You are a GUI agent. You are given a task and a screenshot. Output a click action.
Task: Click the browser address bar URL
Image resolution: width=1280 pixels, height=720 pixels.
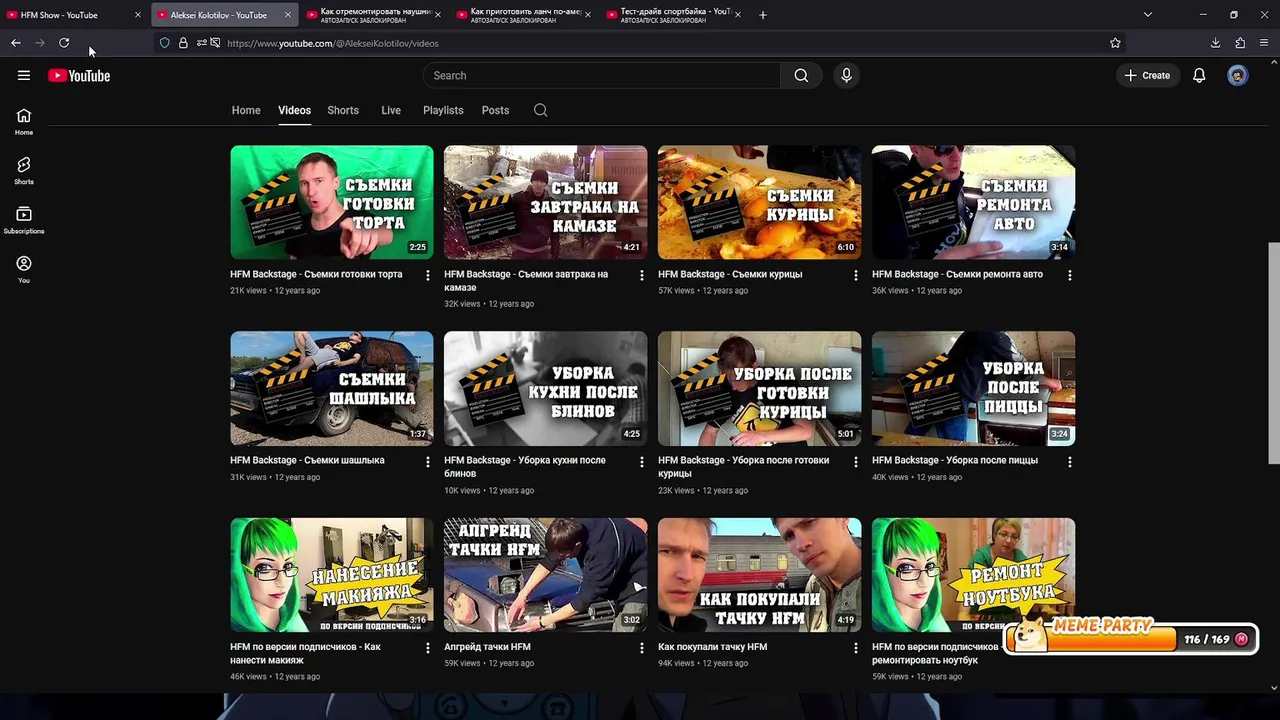coord(333,43)
